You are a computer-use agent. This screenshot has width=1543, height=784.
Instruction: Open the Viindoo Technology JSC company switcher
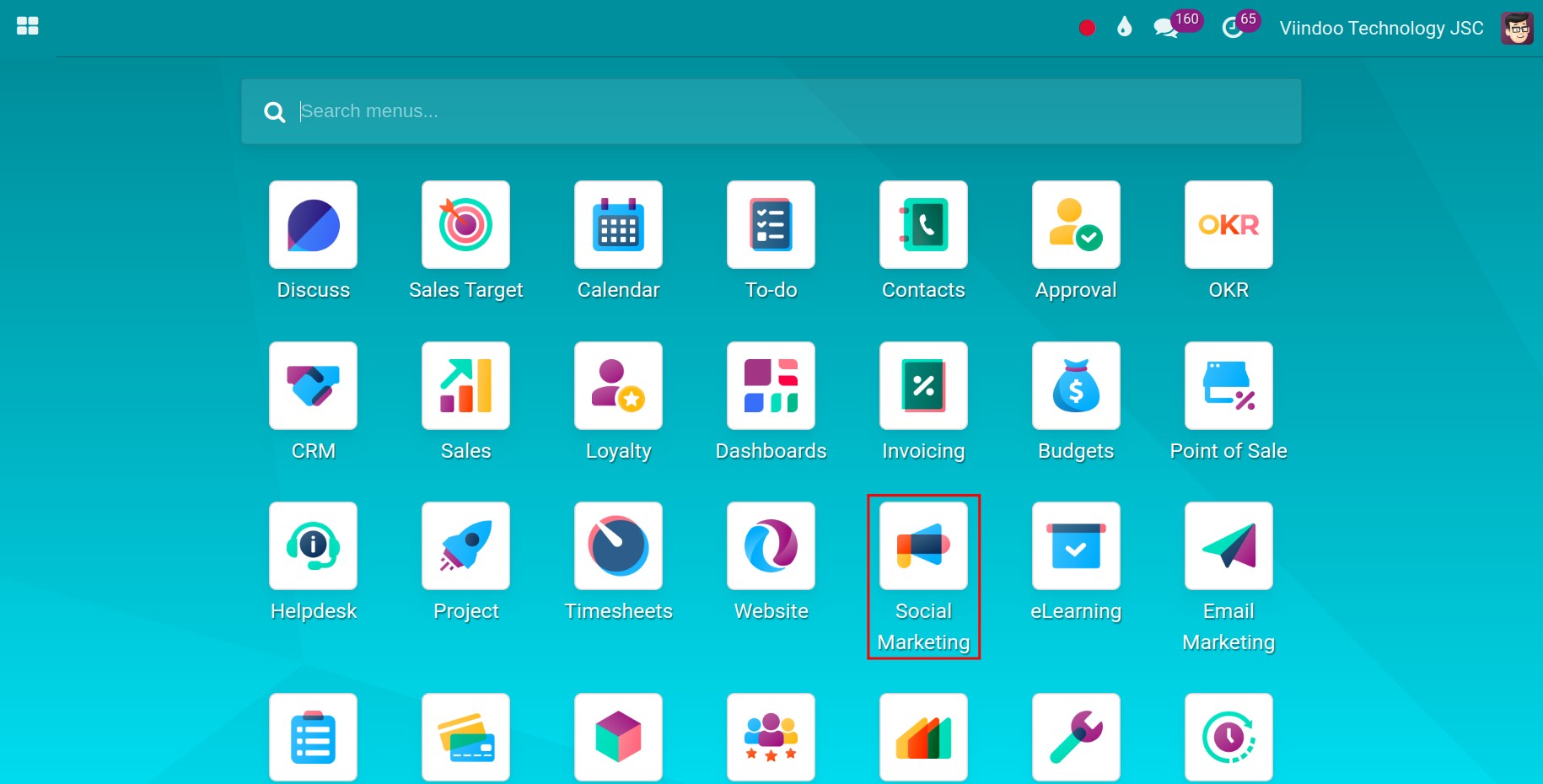[1381, 28]
